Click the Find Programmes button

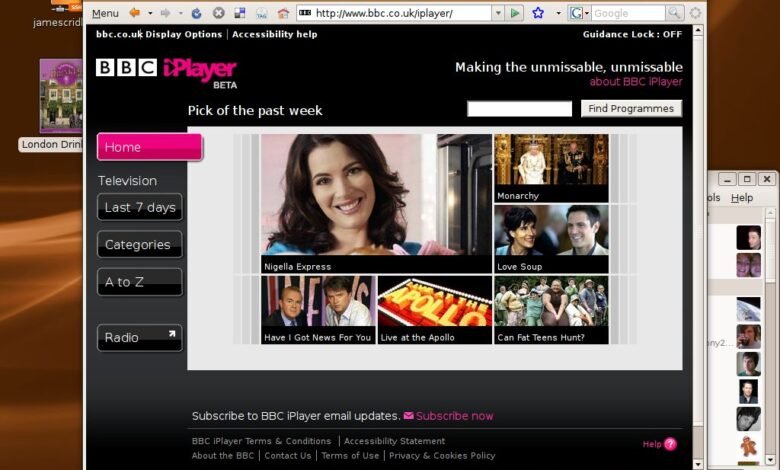(631, 108)
